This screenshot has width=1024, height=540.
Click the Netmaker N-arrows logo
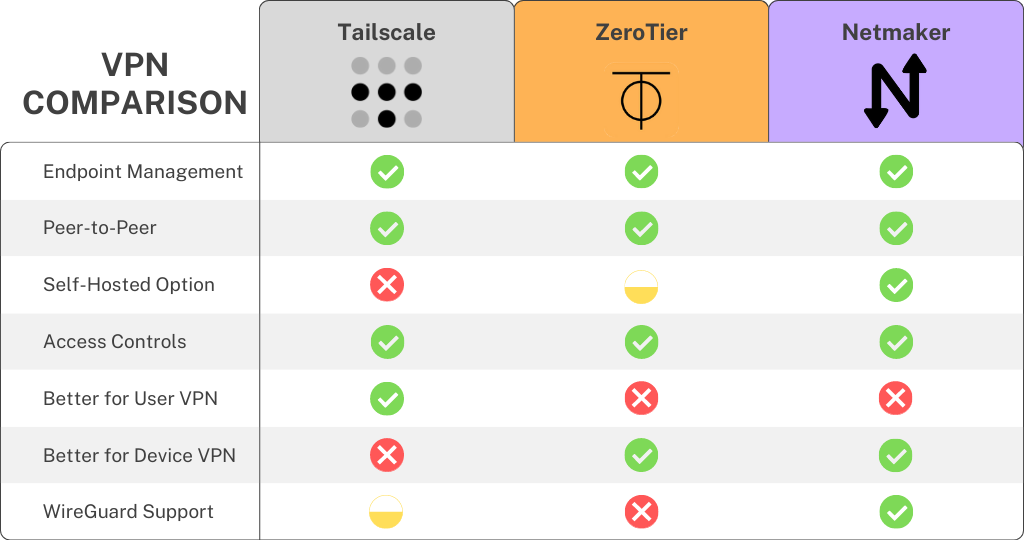895,91
